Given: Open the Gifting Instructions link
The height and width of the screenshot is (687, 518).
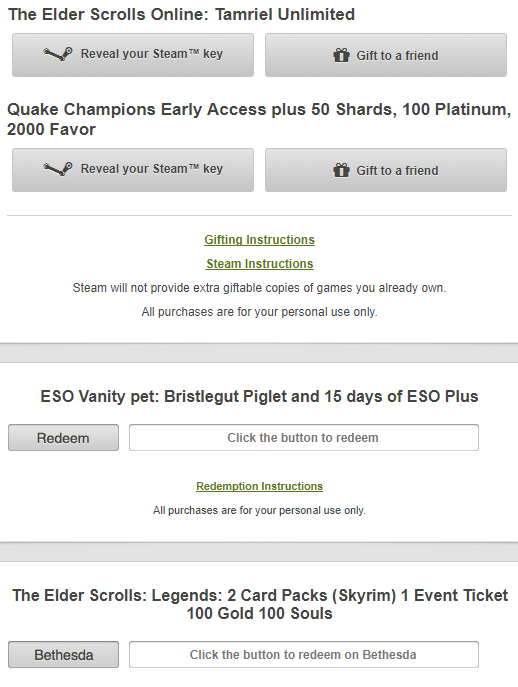Looking at the screenshot, I should 259,240.
